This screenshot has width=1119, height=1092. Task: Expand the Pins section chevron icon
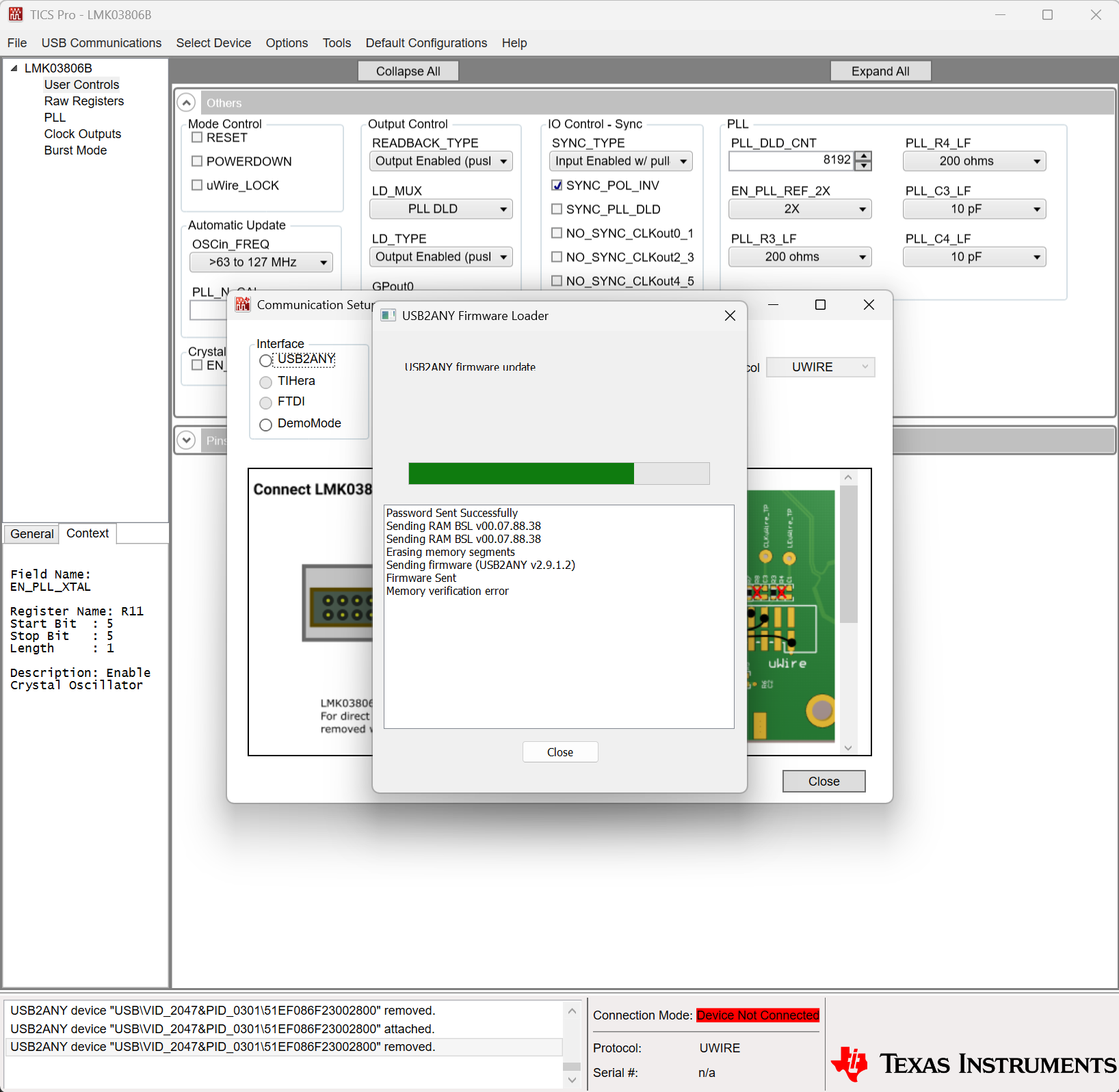pyautogui.click(x=186, y=440)
